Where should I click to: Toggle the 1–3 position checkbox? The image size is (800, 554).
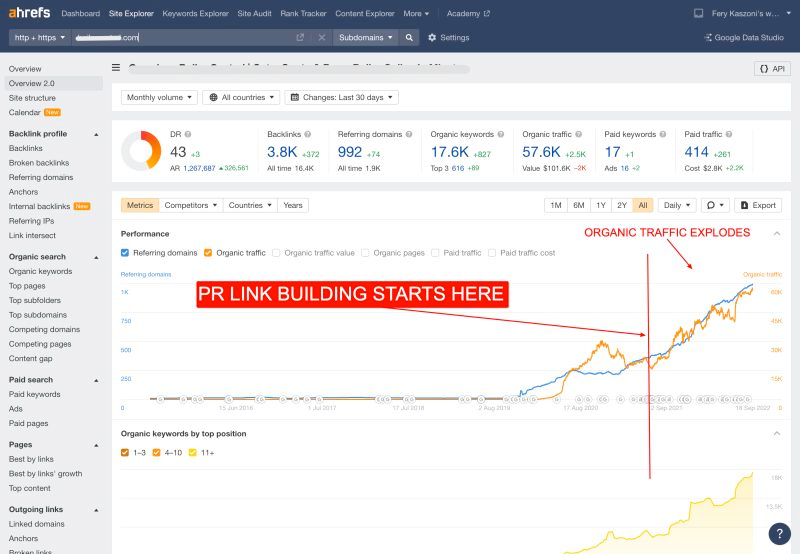(x=125, y=452)
